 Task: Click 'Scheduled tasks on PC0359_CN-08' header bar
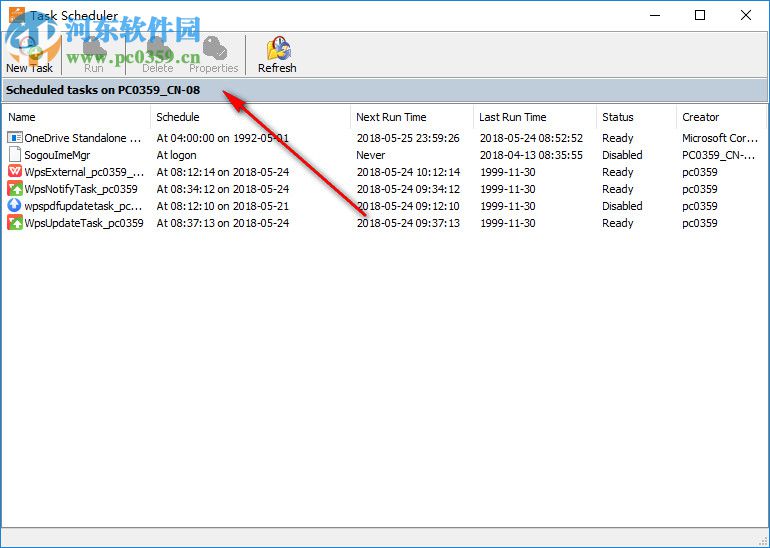pos(384,90)
